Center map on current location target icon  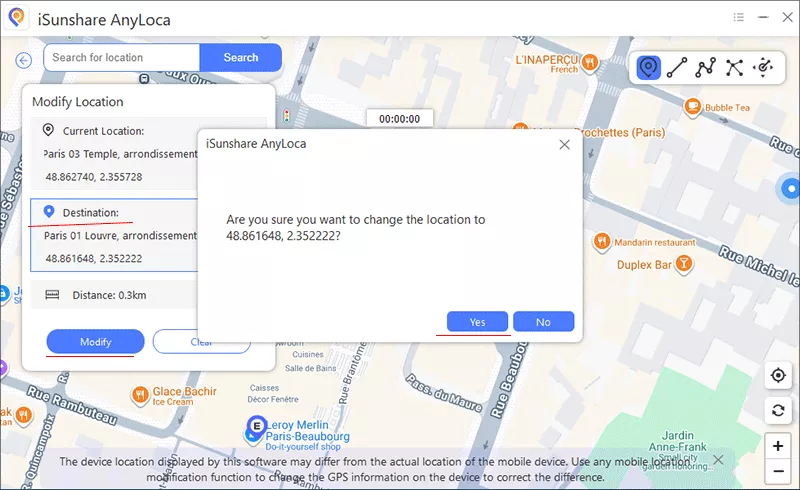778,376
